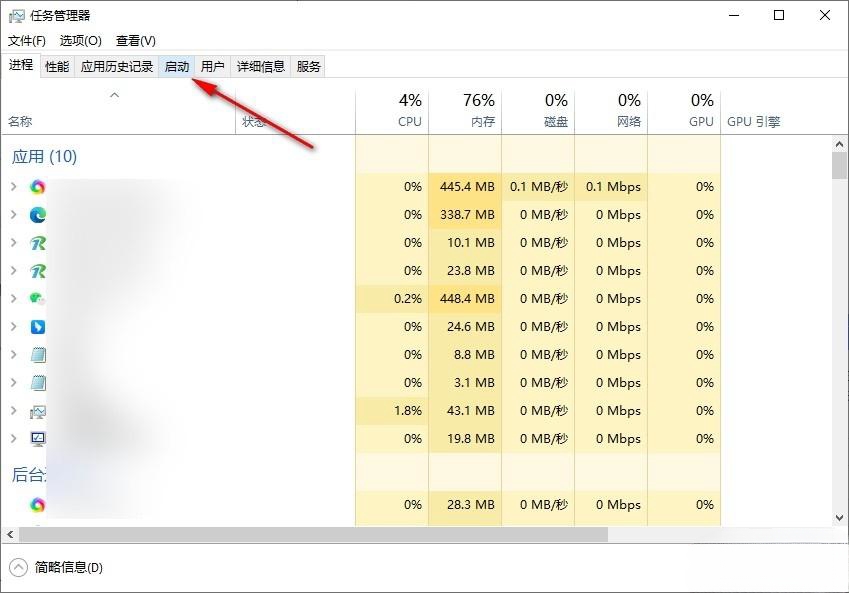Image resolution: width=849 pixels, height=593 pixels.
Task: Click the circled up-arrow icon beside 简略信息
Action: (18, 568)
